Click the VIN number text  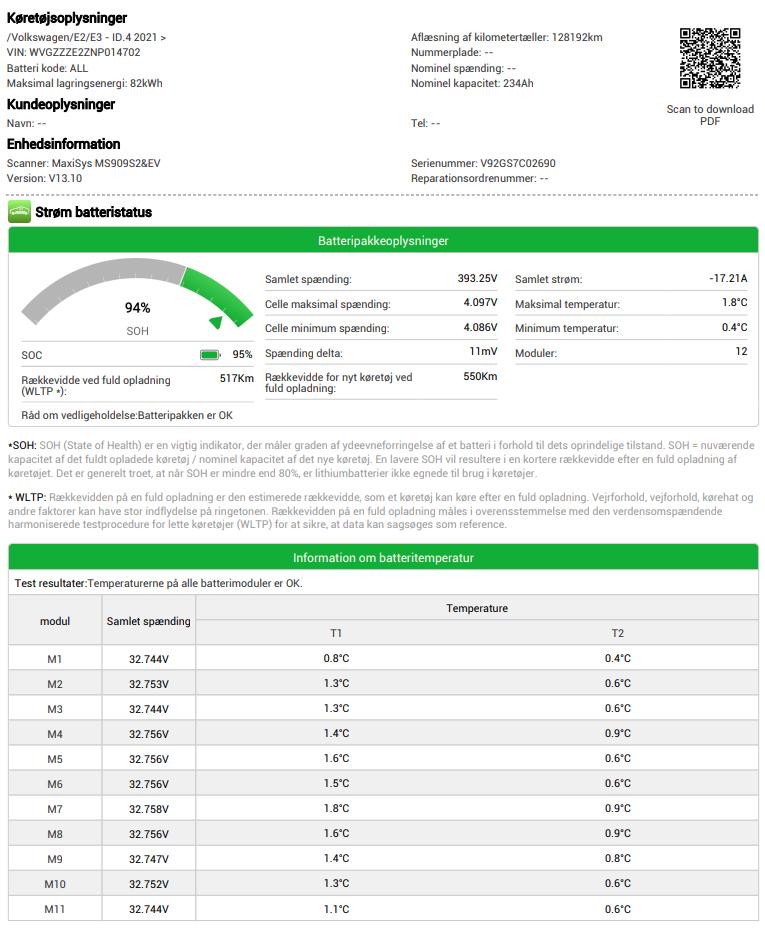pyautogui.click(x=74, y=52)
